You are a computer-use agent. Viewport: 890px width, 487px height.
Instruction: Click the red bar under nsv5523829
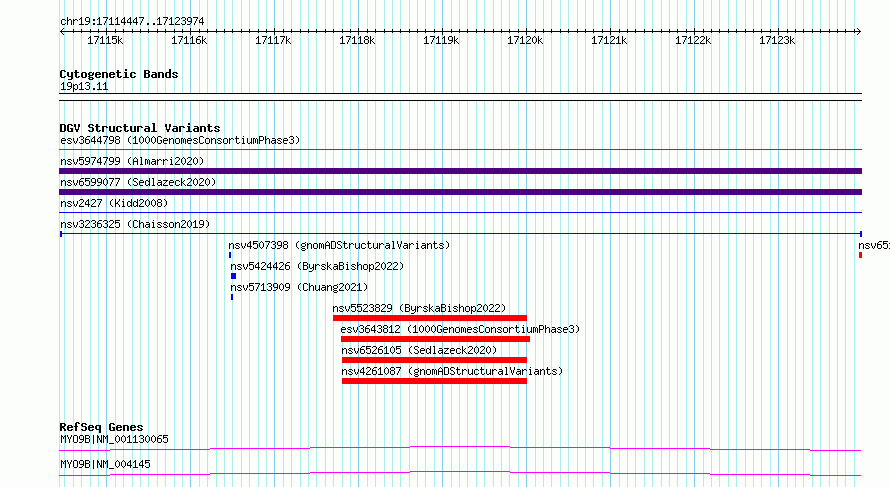430,318
